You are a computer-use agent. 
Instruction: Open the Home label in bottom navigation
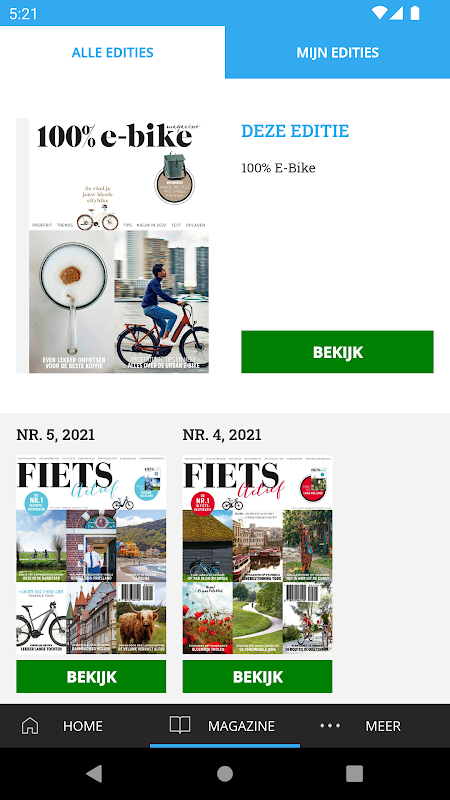pyautogui.click(x=83, y=726)
